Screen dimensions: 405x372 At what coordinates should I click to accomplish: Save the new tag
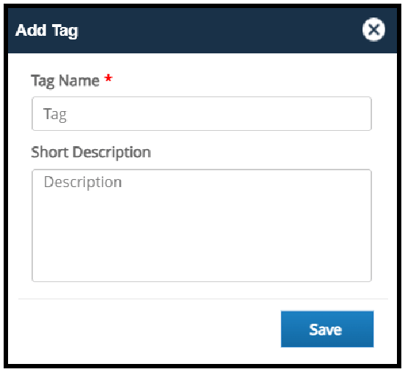[x=327, y=329]
